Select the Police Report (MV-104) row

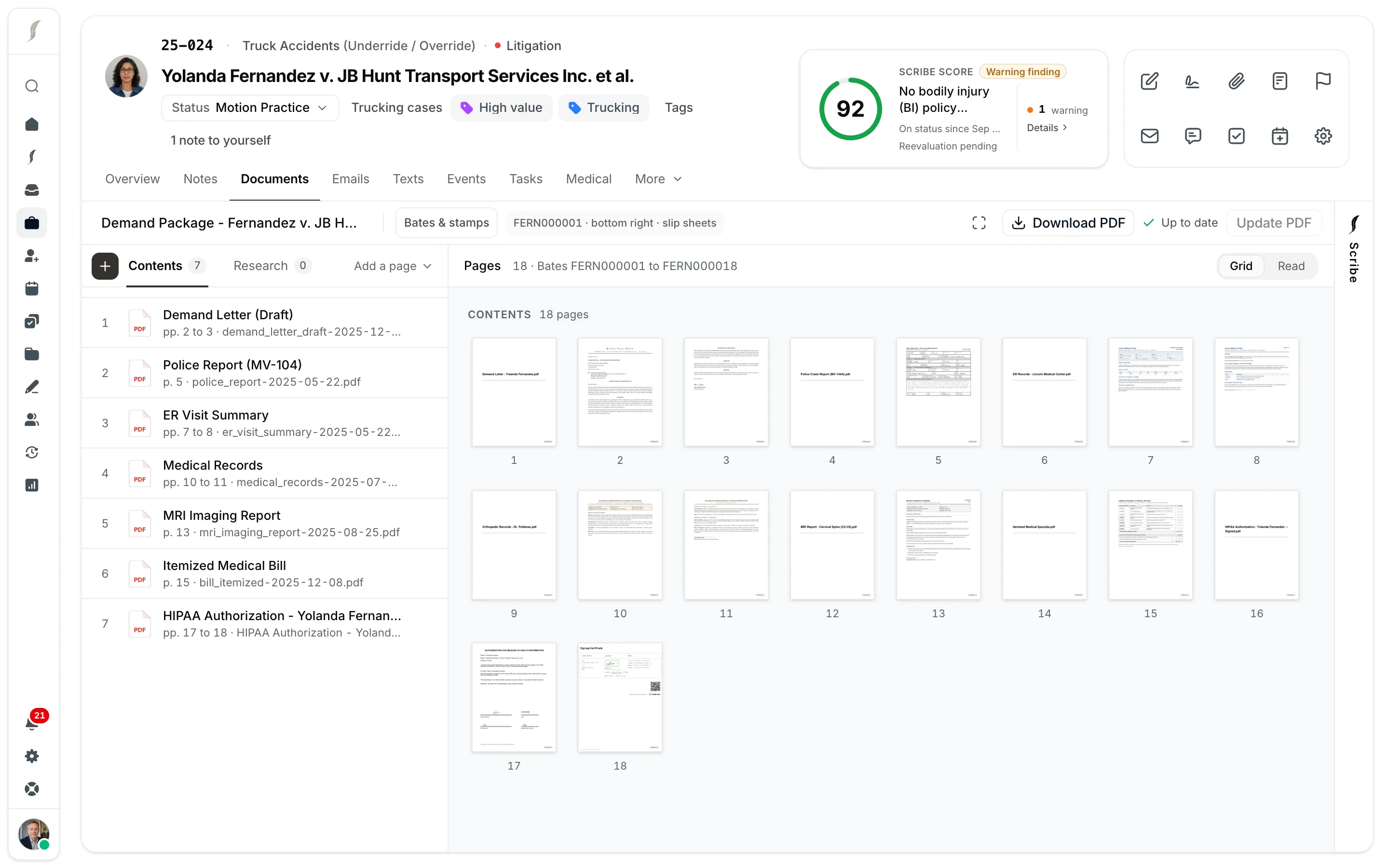tap(265, 373)
